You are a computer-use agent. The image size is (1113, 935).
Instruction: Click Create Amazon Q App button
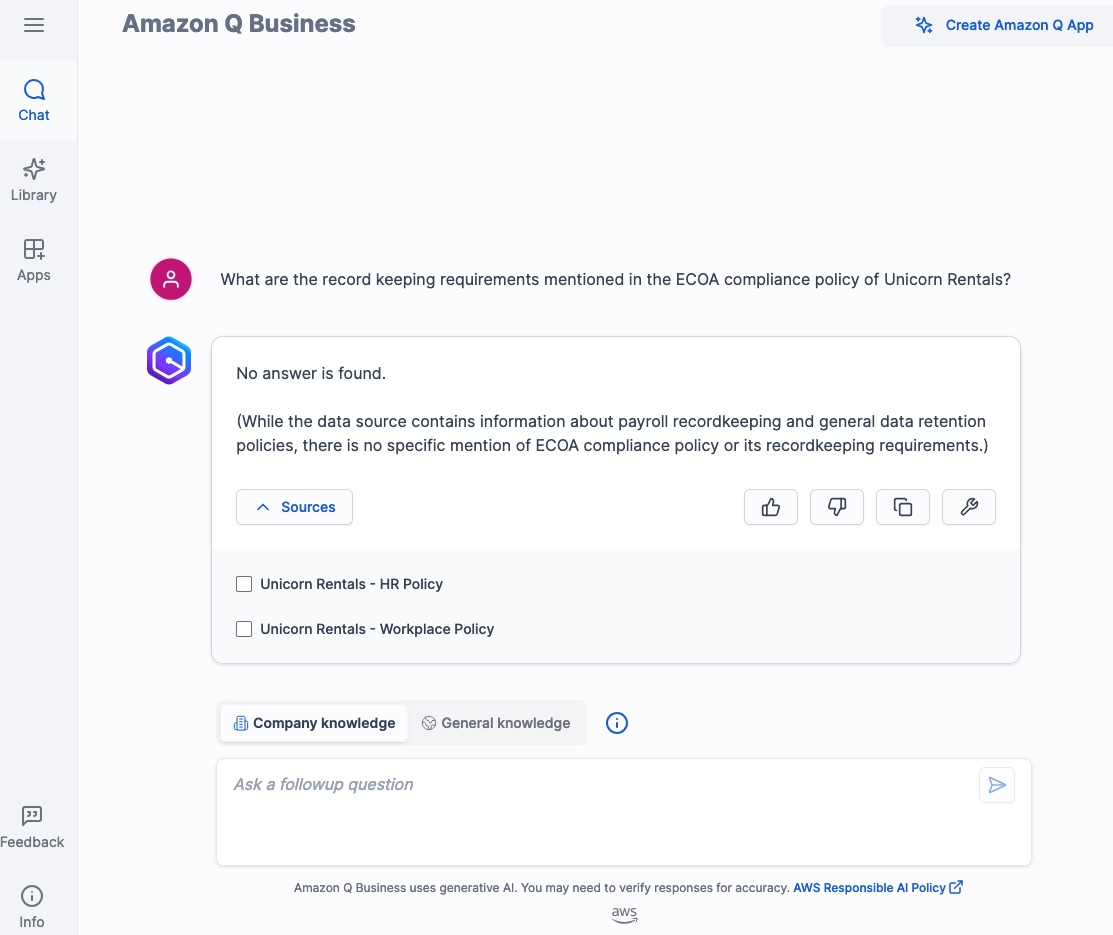click(x=1006, y=25)
